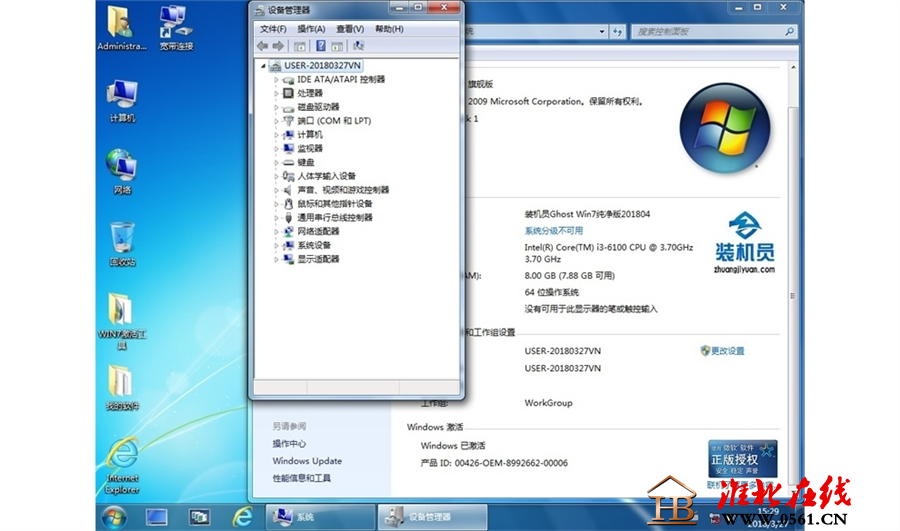Select the mouse icon of 鼠标和其他指针设备
900x531 pixels.
point(288,204)
